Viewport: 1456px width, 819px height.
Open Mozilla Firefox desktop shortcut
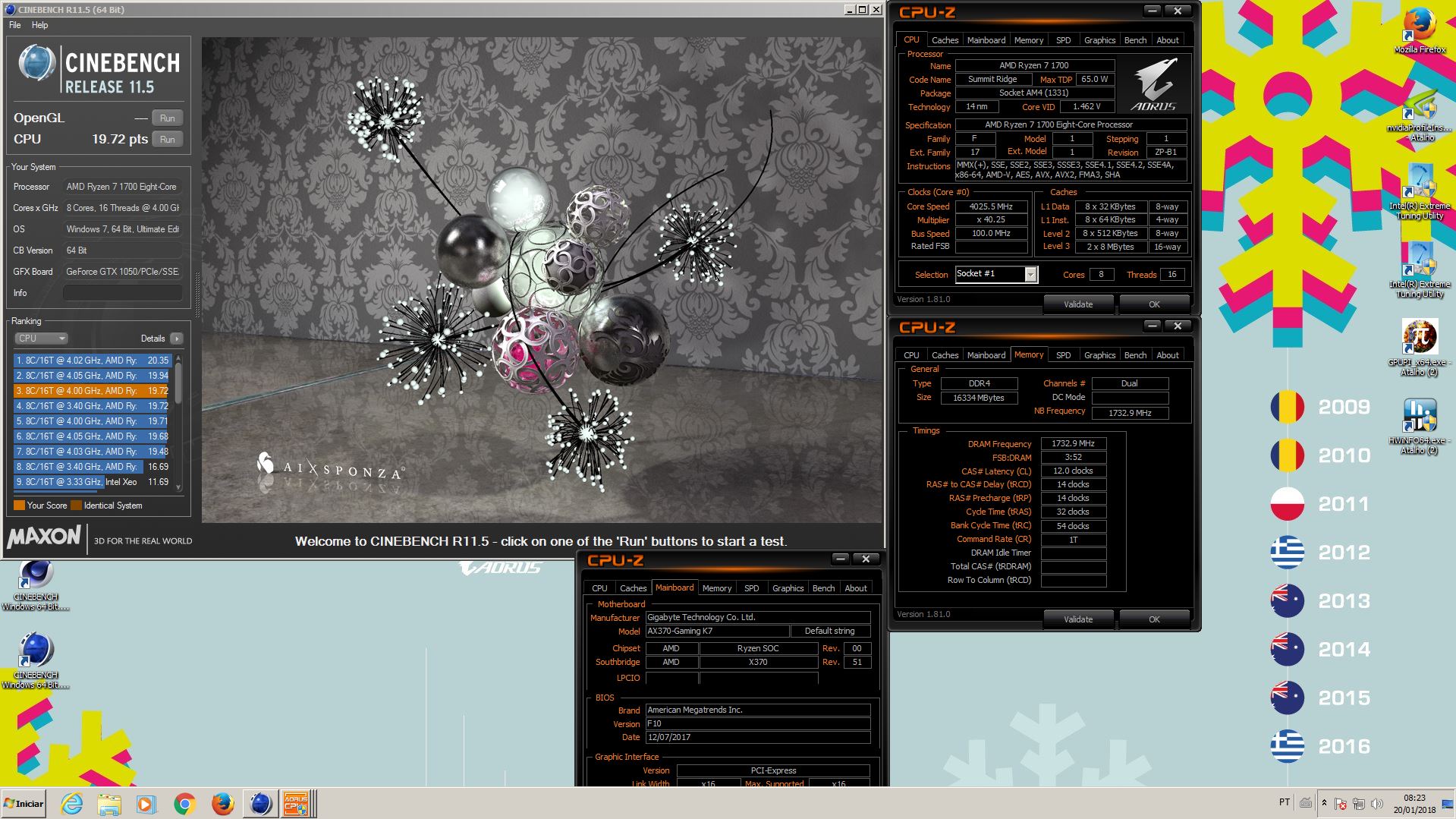coord(1420,30)
